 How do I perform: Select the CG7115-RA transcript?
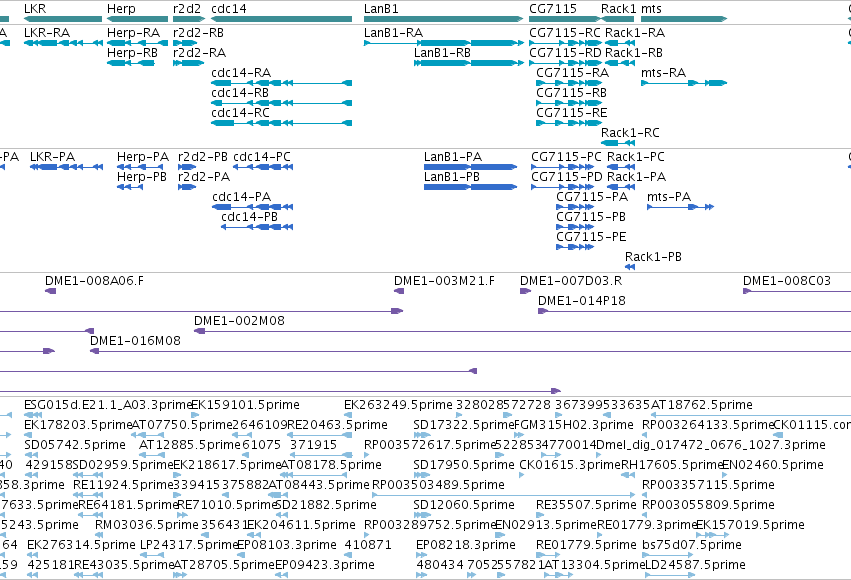click(569, 83)
